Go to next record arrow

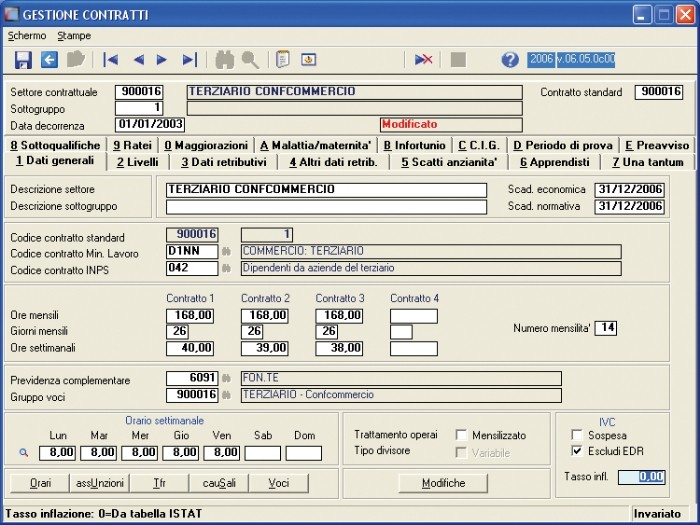pos(162,59)
